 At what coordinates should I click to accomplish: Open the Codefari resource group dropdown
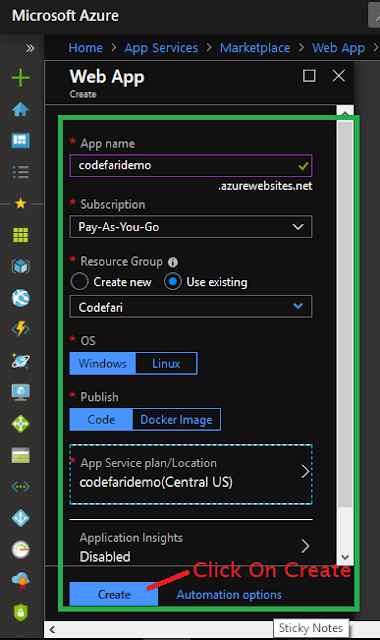point(191,307)
